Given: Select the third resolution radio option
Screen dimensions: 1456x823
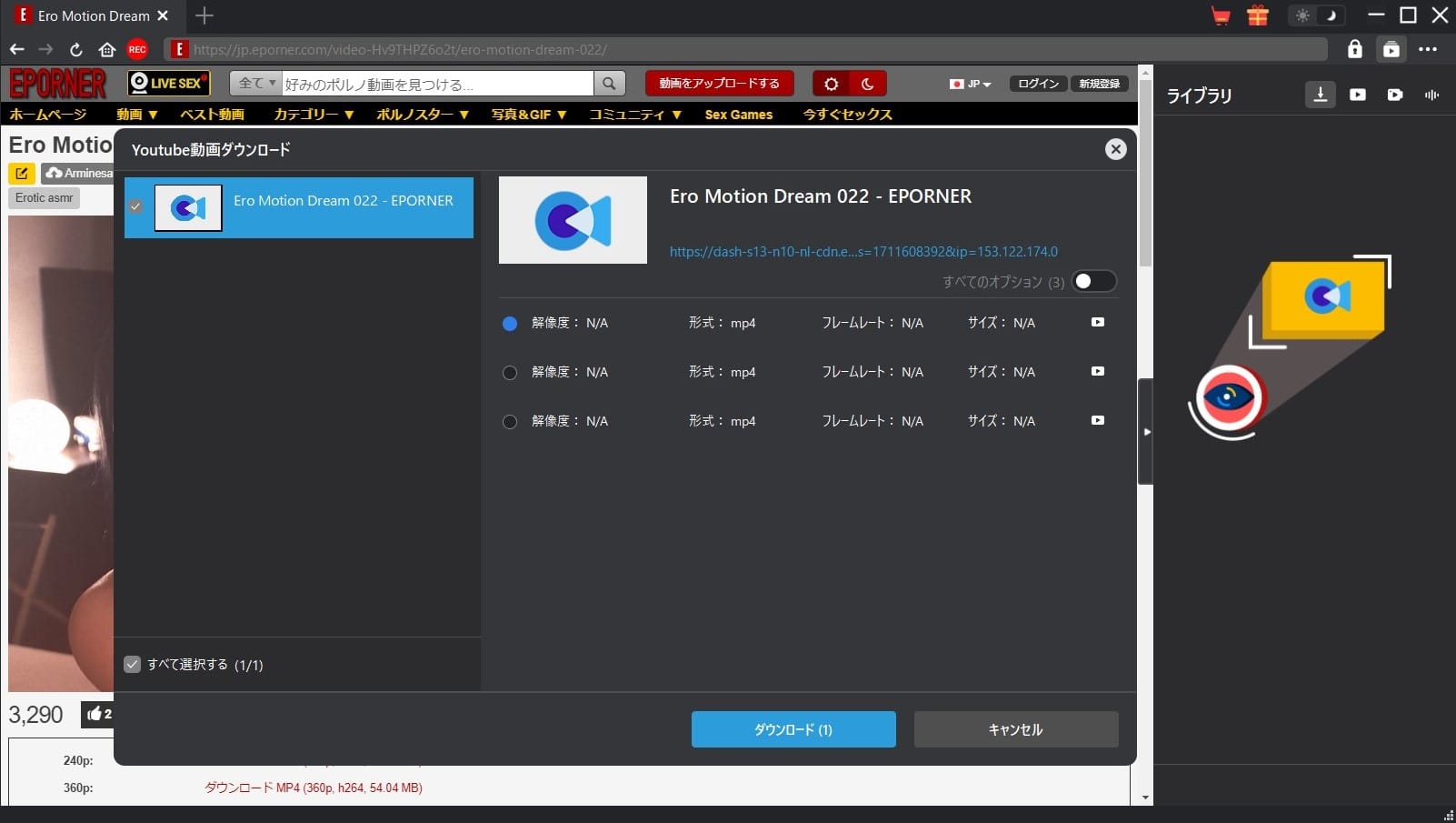Looking at the screenshot, I should click(510, 421).
